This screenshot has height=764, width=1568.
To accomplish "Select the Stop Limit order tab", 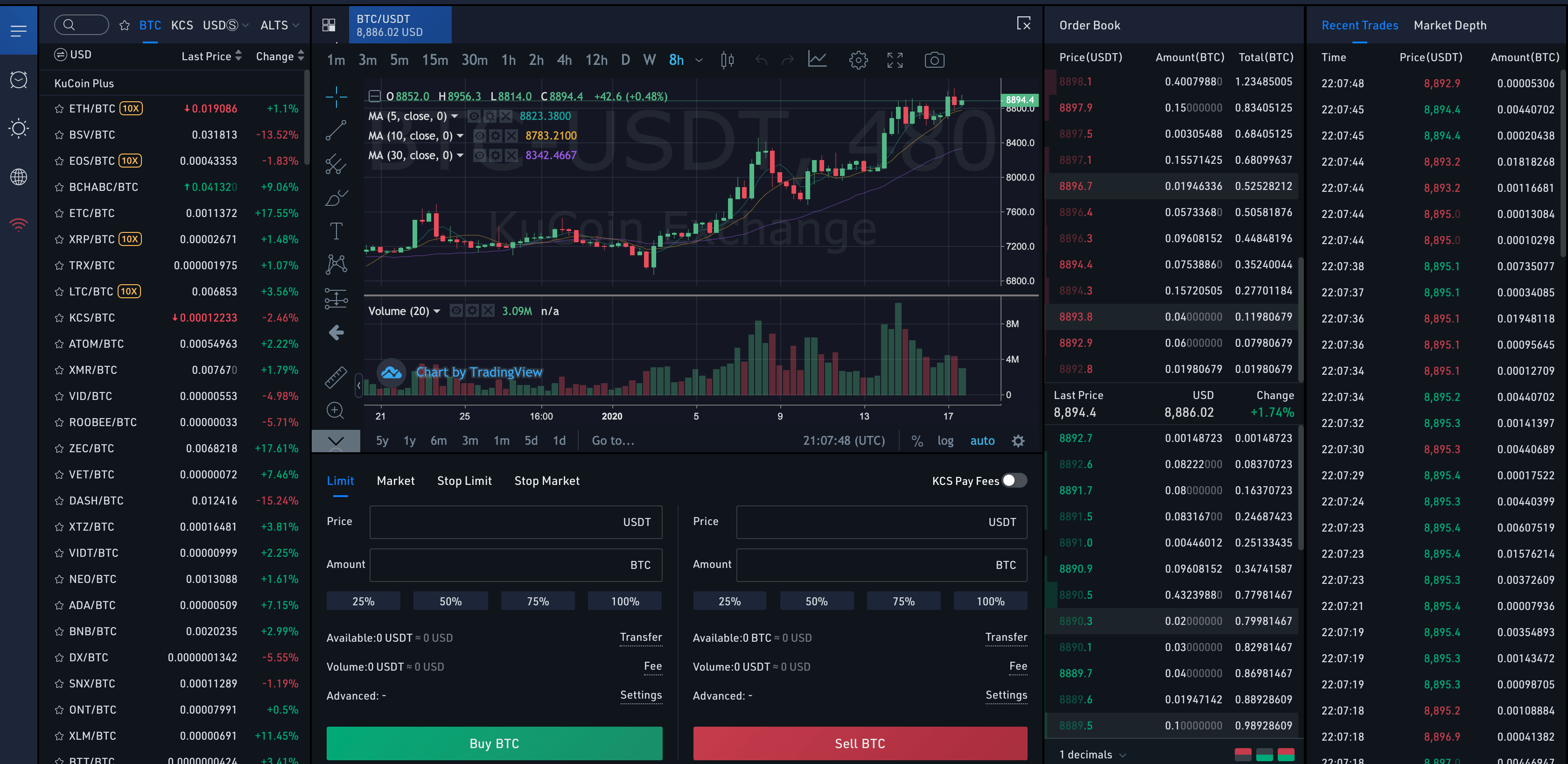I will pyautogui.click(x=464, y=480).
